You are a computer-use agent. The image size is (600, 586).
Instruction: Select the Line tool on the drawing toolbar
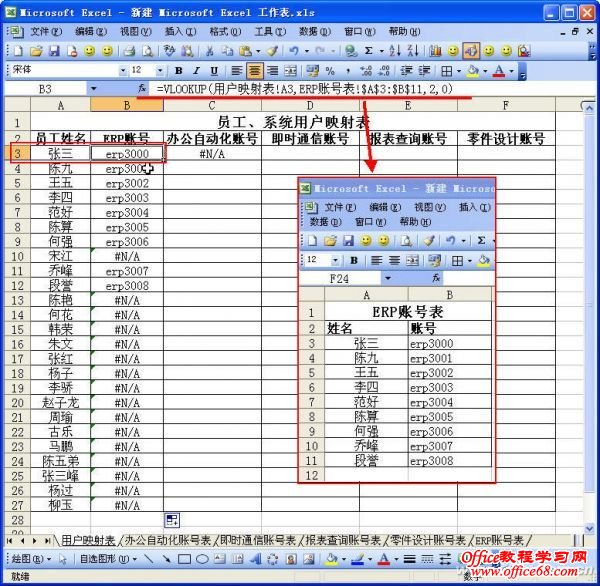click(148, 559)
